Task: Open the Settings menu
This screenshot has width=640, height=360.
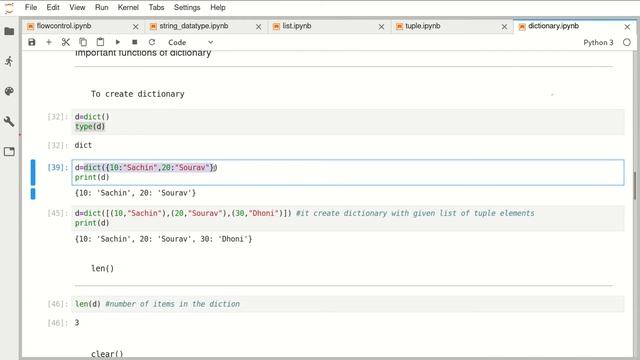Action: 187,7
